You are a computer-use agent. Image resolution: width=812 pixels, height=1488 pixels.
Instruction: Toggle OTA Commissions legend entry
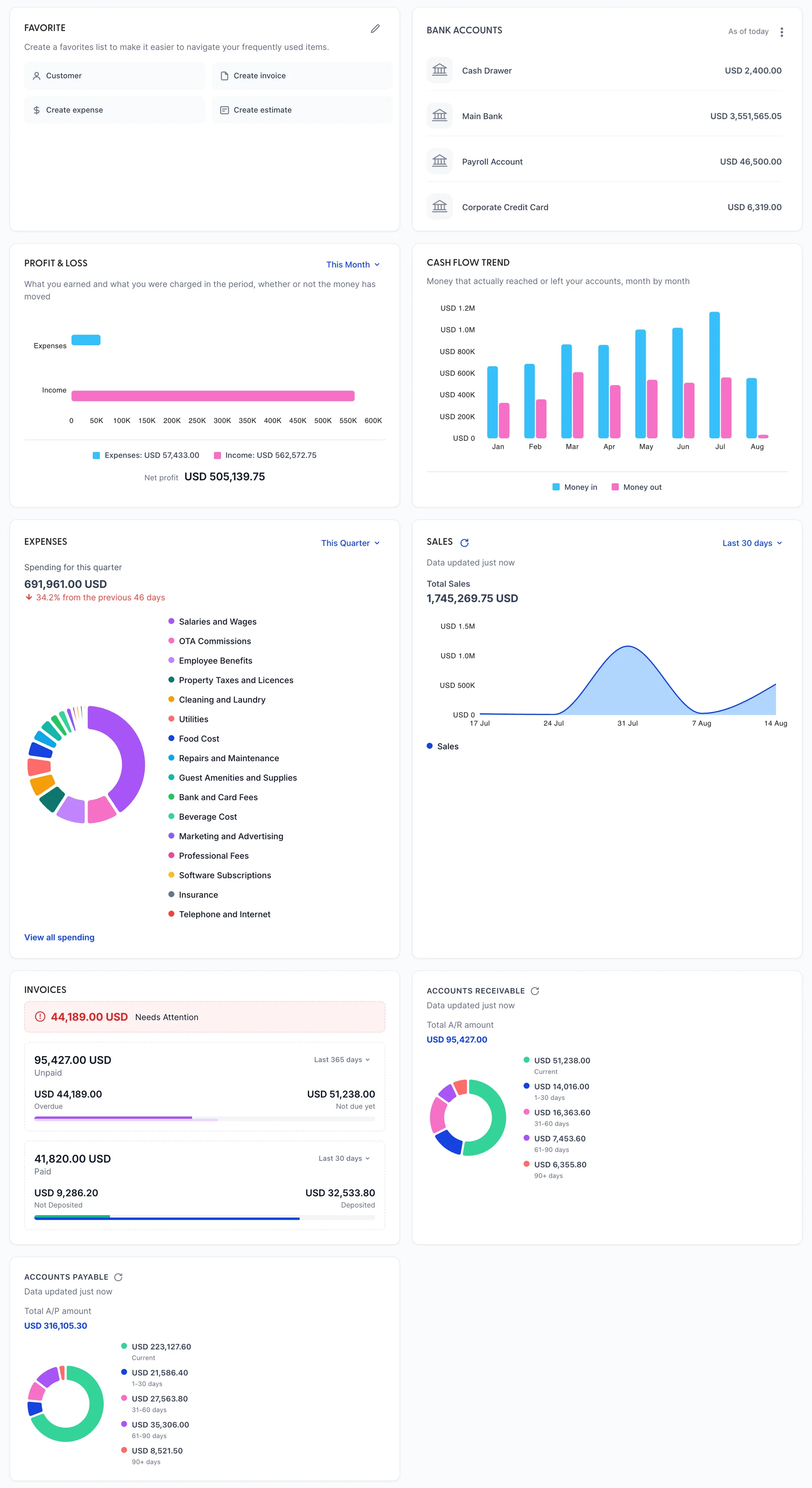click(x=209, y=641)
